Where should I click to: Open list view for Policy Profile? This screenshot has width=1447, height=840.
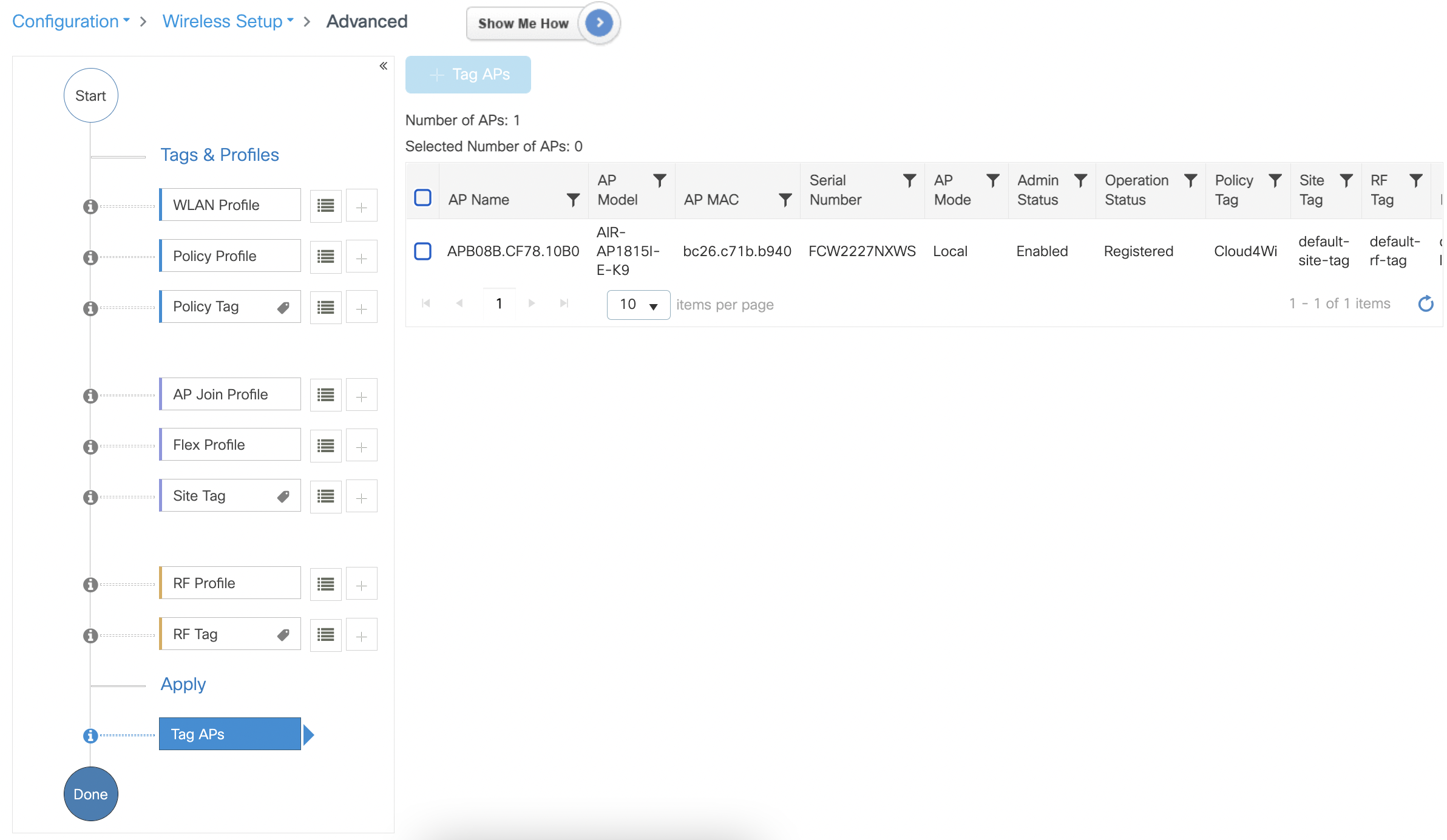[x=326, y=257]
